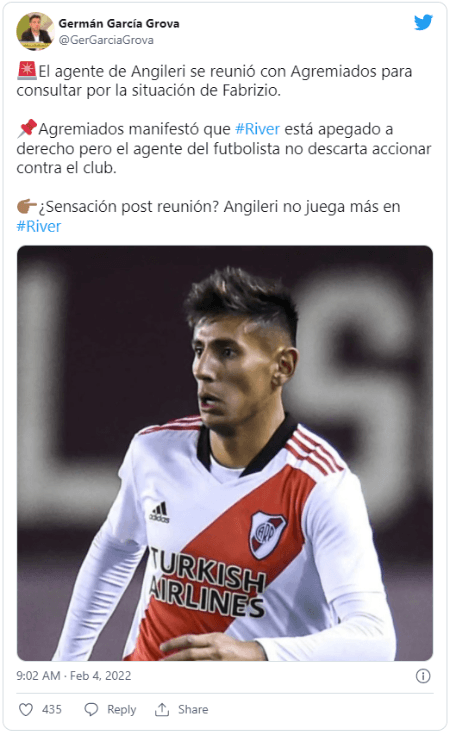The height and width of the screenshot is (735, 450).
Task: Click Germán García Grova's profile avatar
Action: pos(35,31)
